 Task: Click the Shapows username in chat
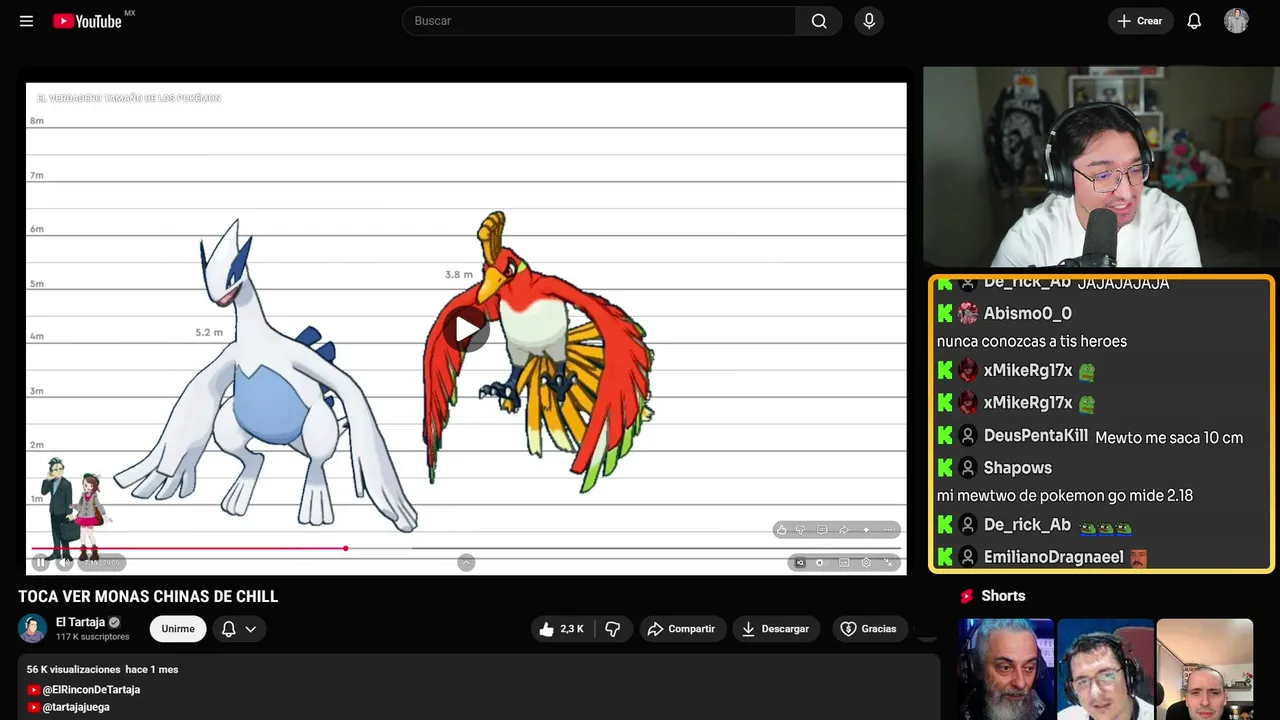point(1018,467)
